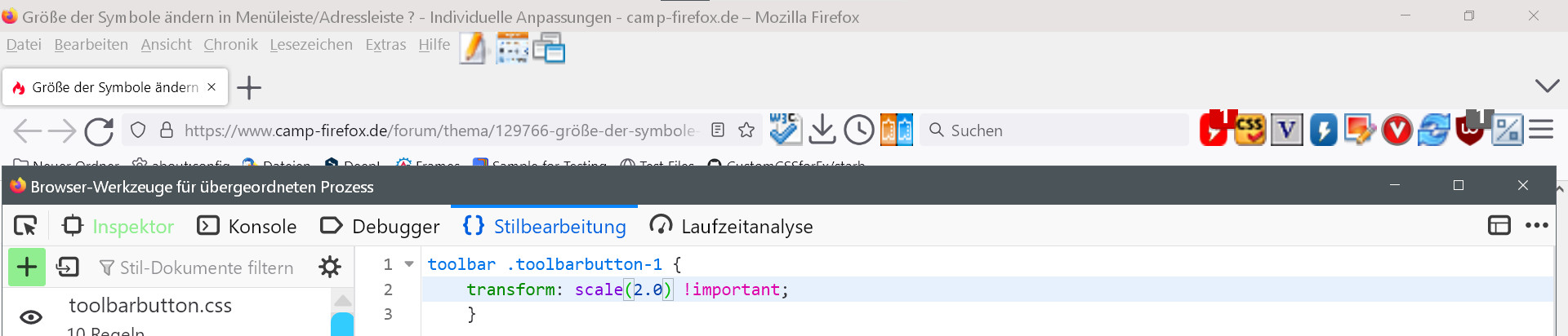Open the list all tabs dropdown
This screenshot has height=336, width=1568.
[x=1547, y=86]
